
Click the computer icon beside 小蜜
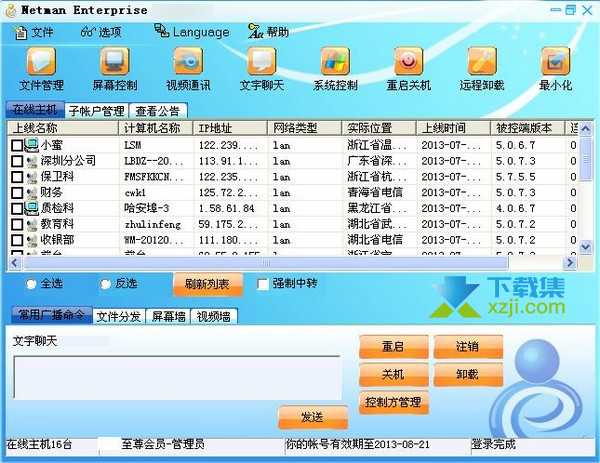pos(32,145)
